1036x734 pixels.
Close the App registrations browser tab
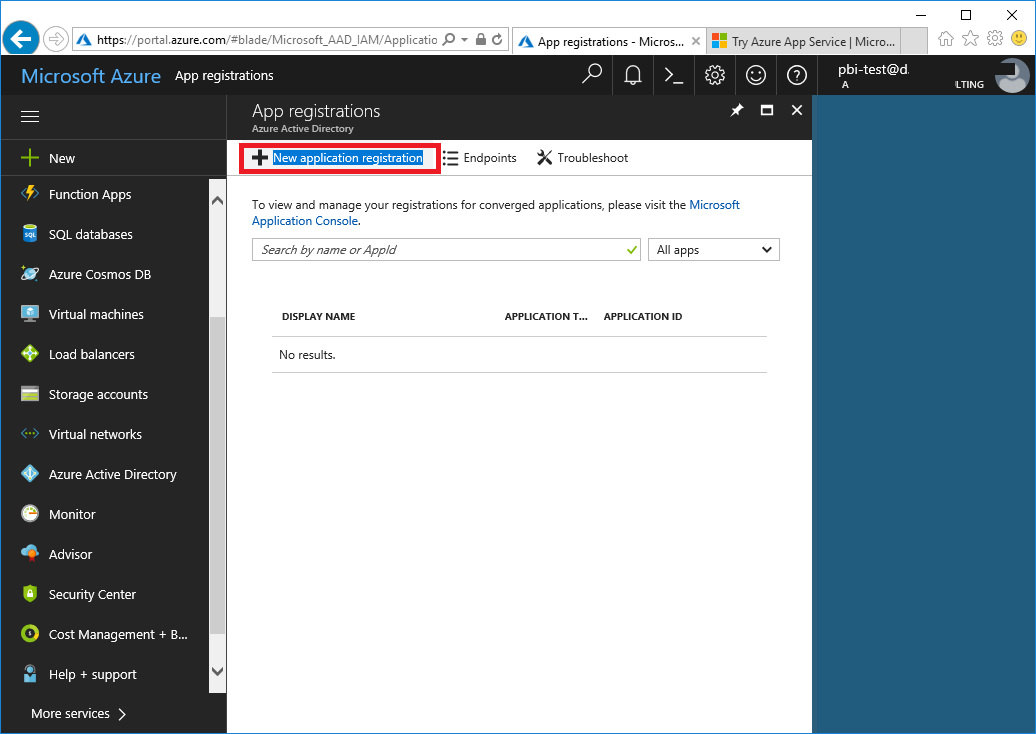click(x=696, y=42)
